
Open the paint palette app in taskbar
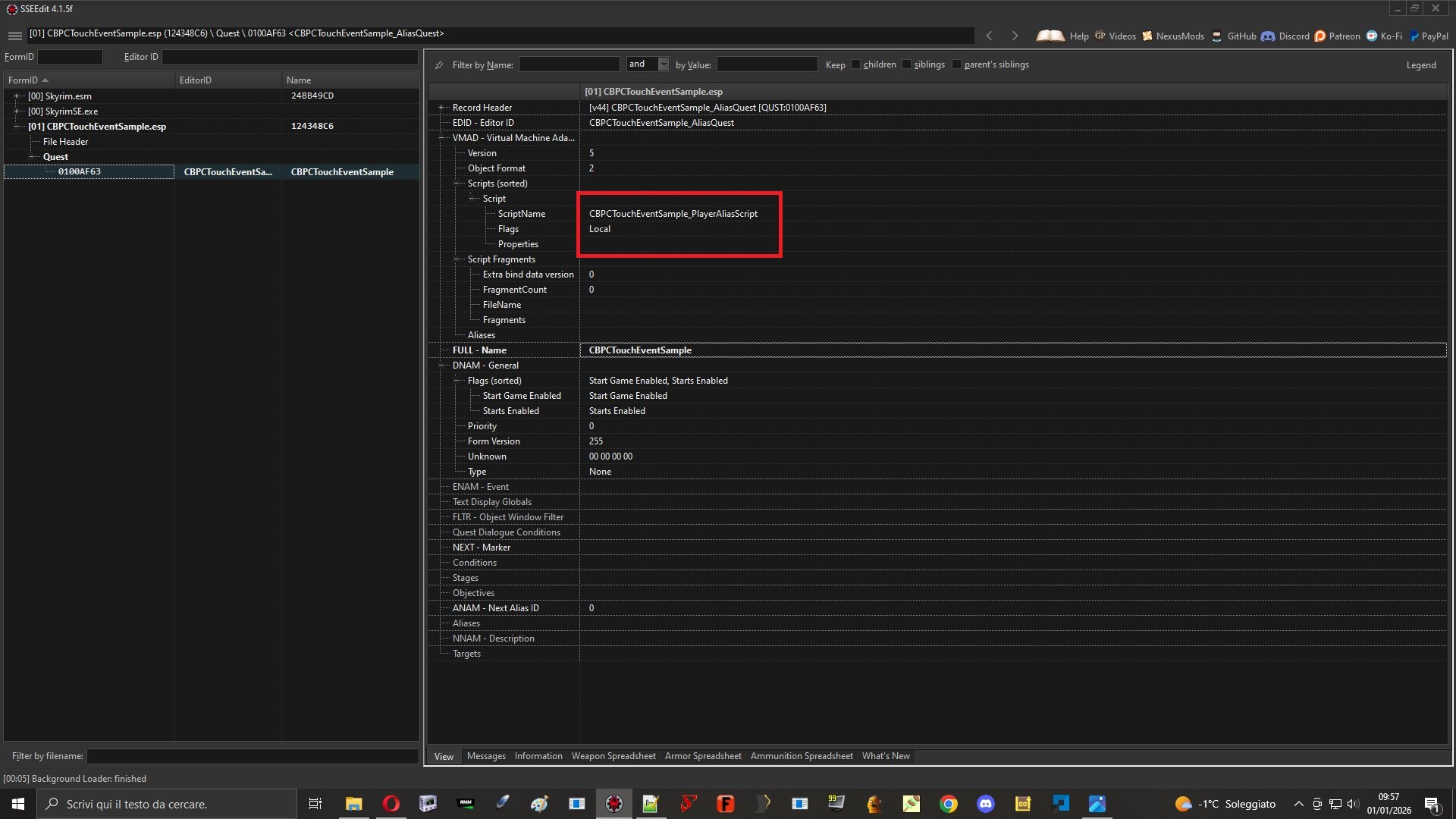click(539, 804)
